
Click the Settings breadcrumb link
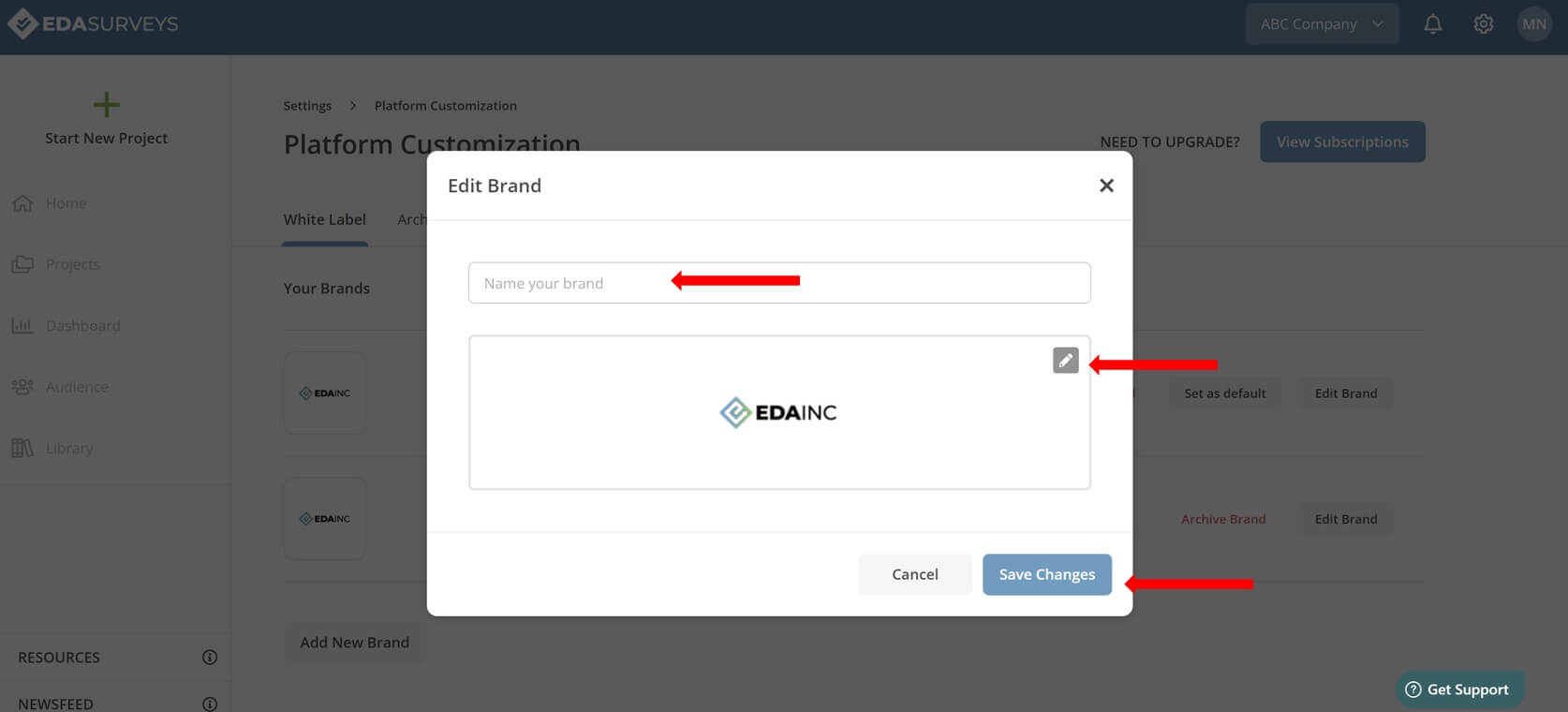pos(307,106)
